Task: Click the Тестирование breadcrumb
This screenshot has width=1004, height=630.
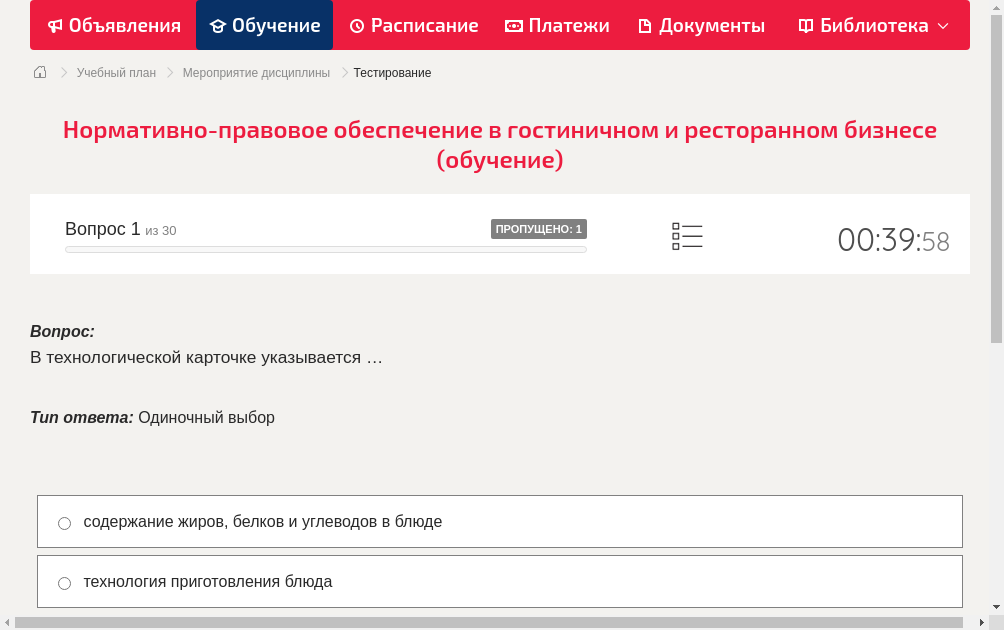Action: [x=391, y=72]
